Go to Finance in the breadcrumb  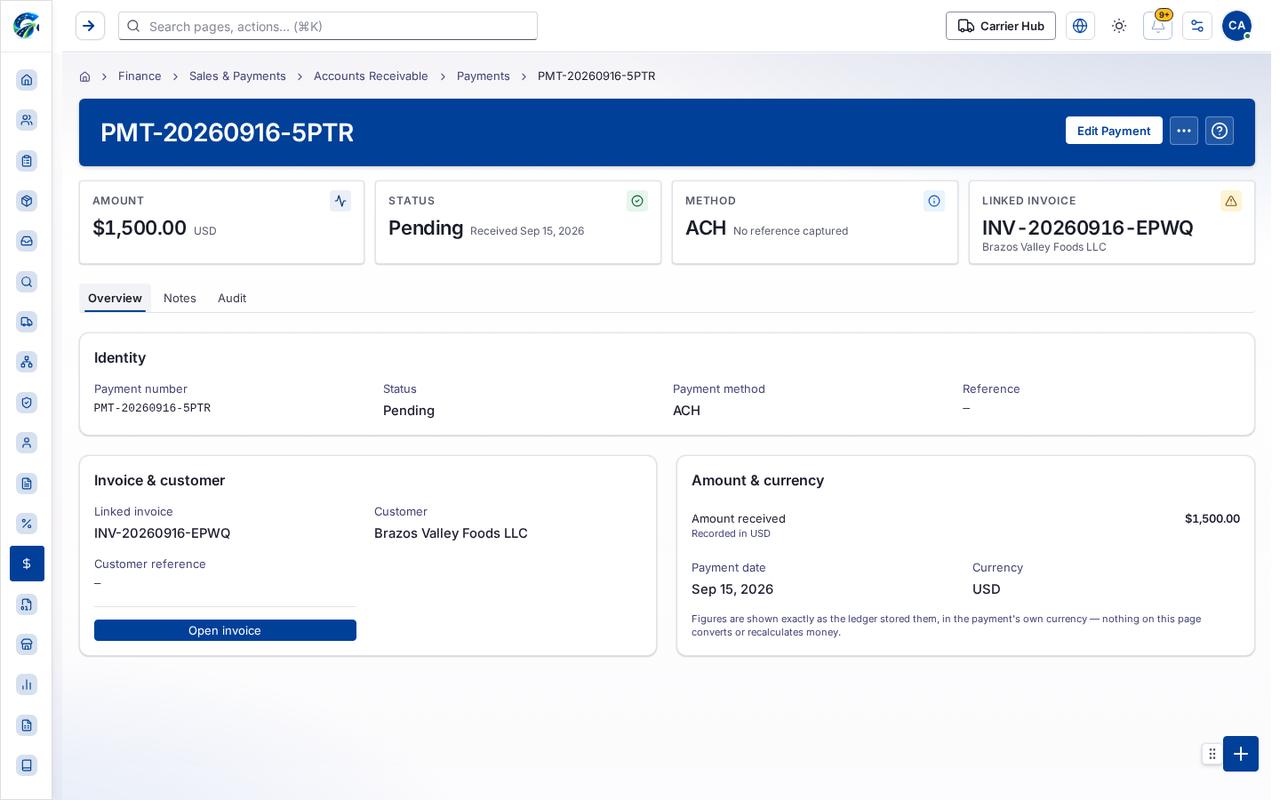click(x=140, y=76)
